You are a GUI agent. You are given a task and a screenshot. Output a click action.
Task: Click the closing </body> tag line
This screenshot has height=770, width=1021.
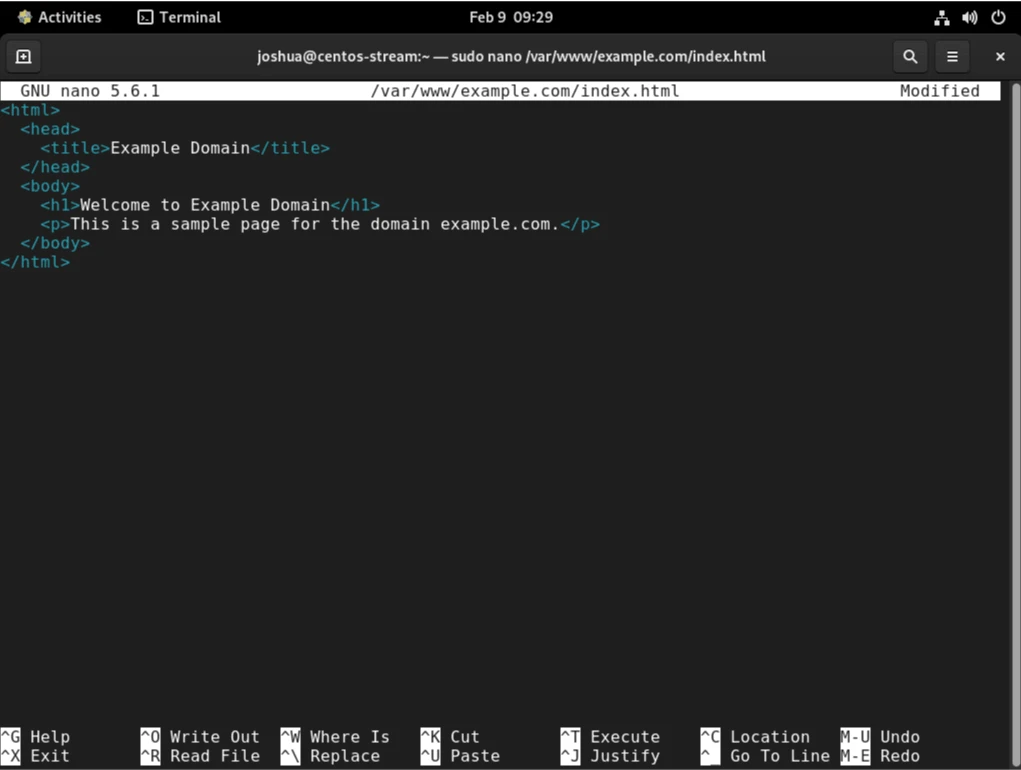tap(55, 243)
